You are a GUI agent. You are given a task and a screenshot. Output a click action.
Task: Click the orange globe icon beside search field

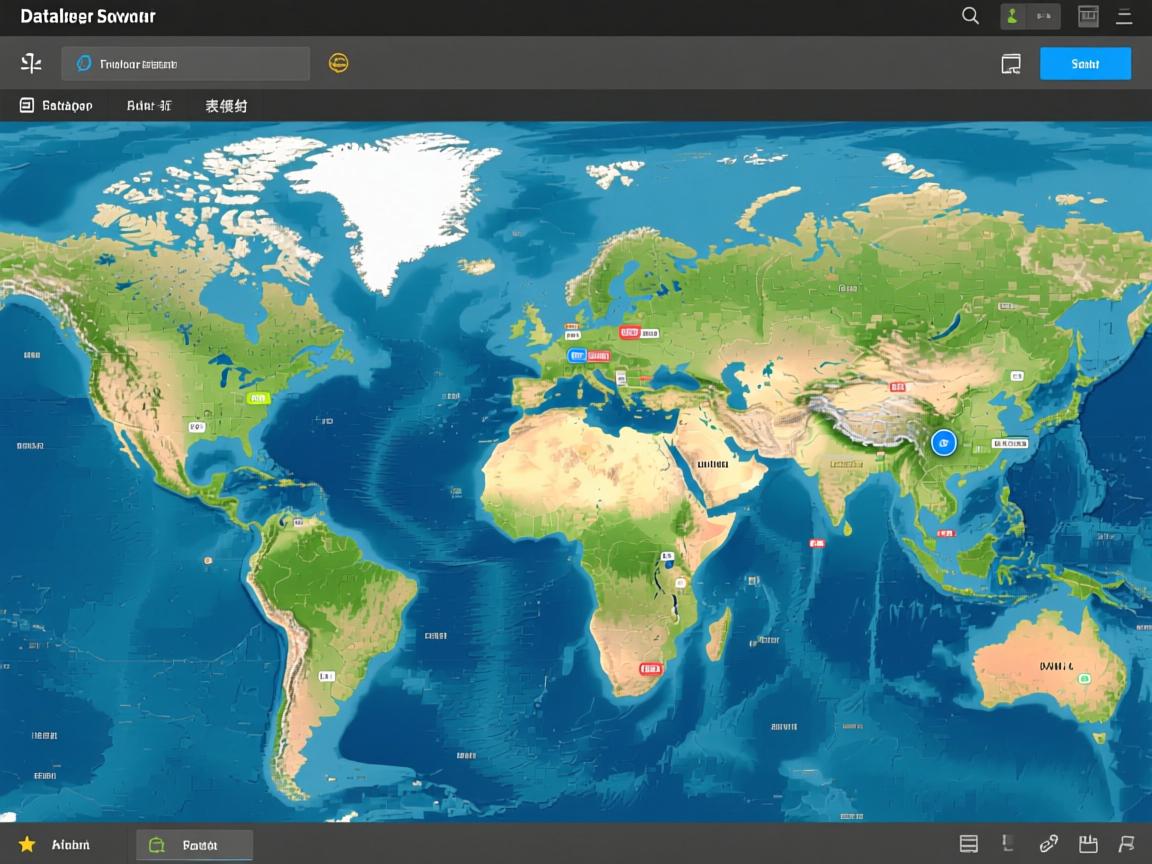tap(339, 64)
